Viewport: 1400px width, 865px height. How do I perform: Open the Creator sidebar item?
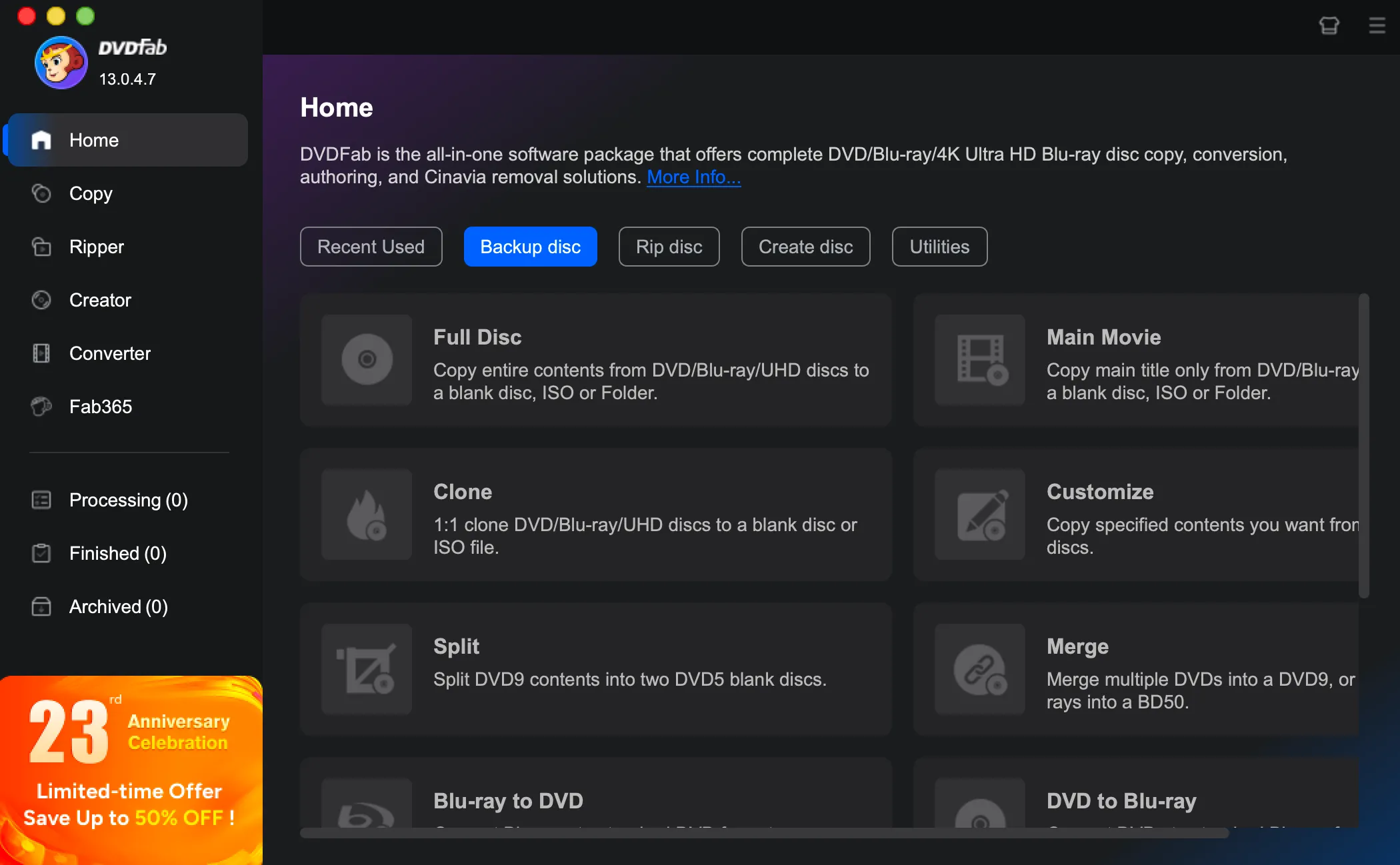click(100, 300)
